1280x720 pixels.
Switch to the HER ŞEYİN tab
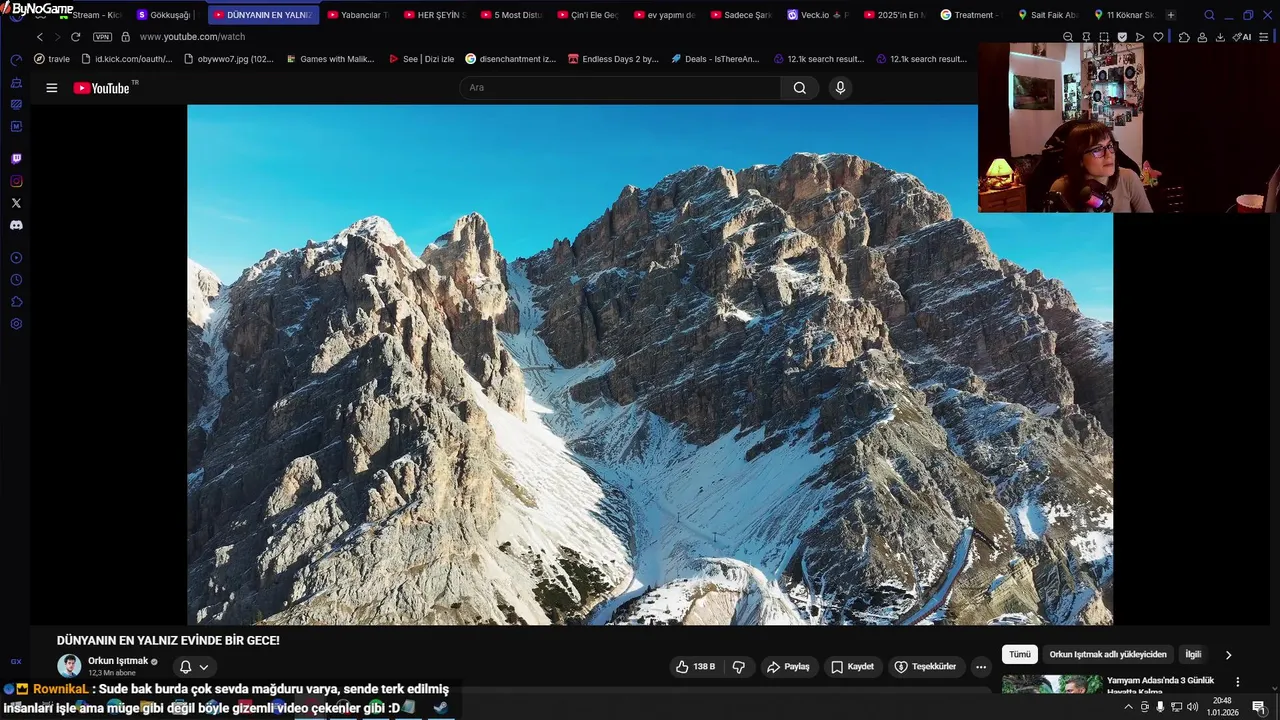pos(435,15)
